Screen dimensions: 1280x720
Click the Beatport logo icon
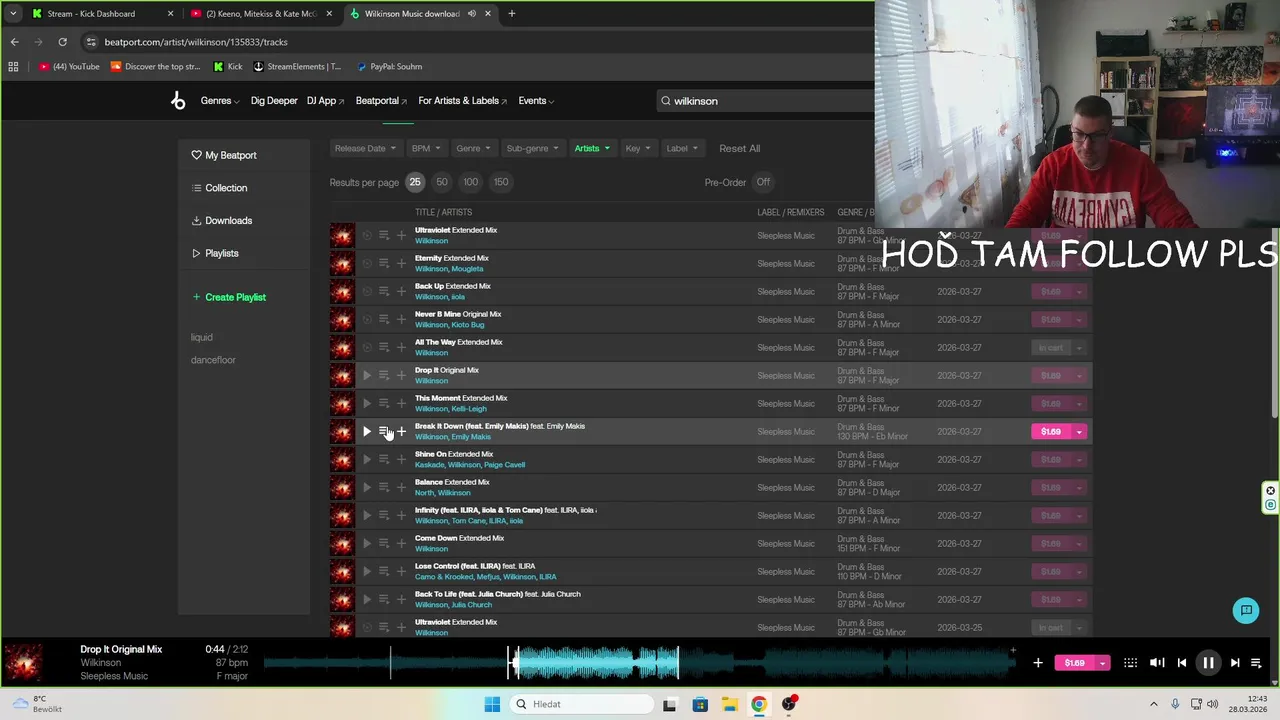coord(178,100)
